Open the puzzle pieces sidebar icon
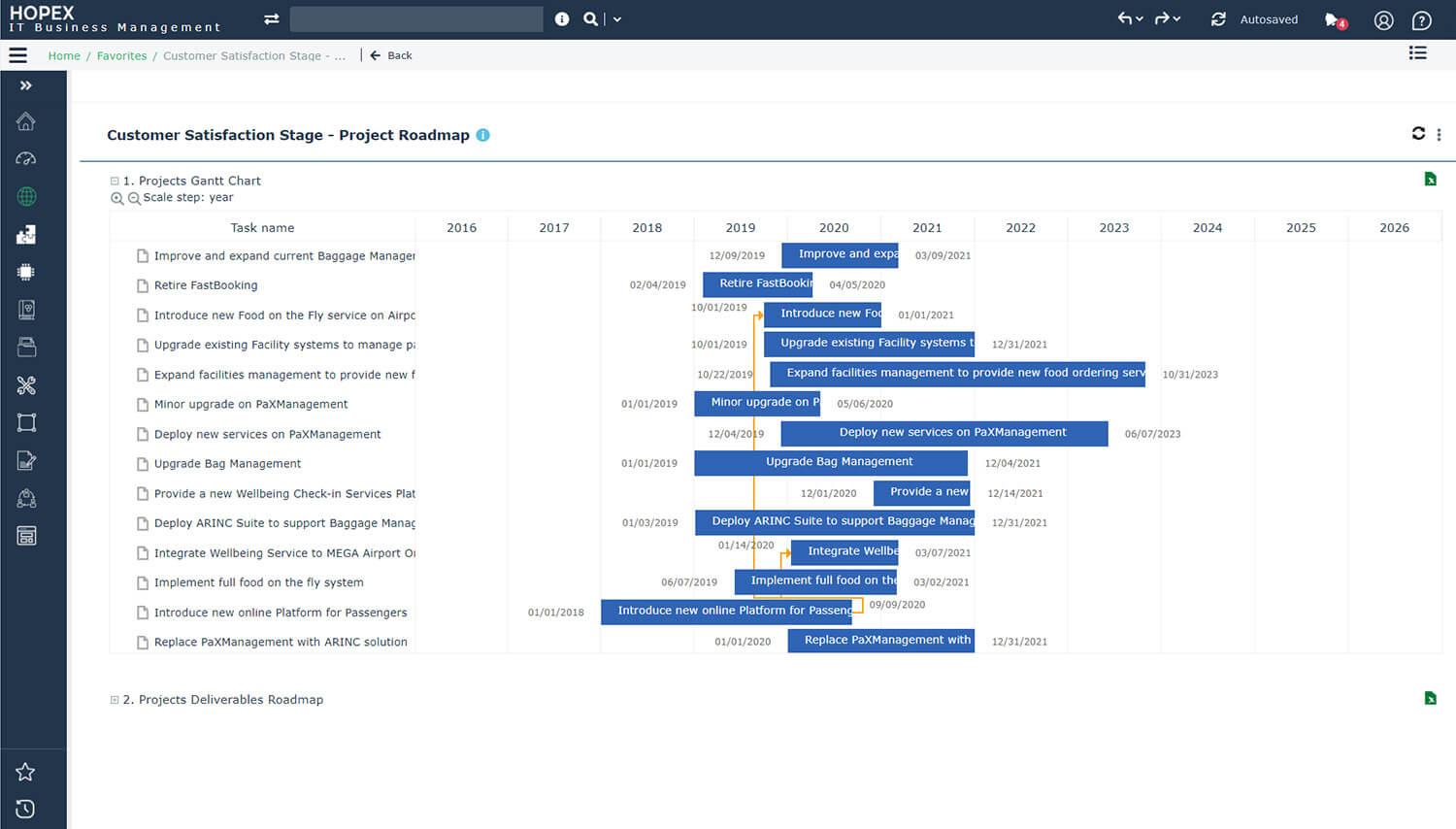Viewport: 1456px width, 829px height. click(x=26, y=234)
